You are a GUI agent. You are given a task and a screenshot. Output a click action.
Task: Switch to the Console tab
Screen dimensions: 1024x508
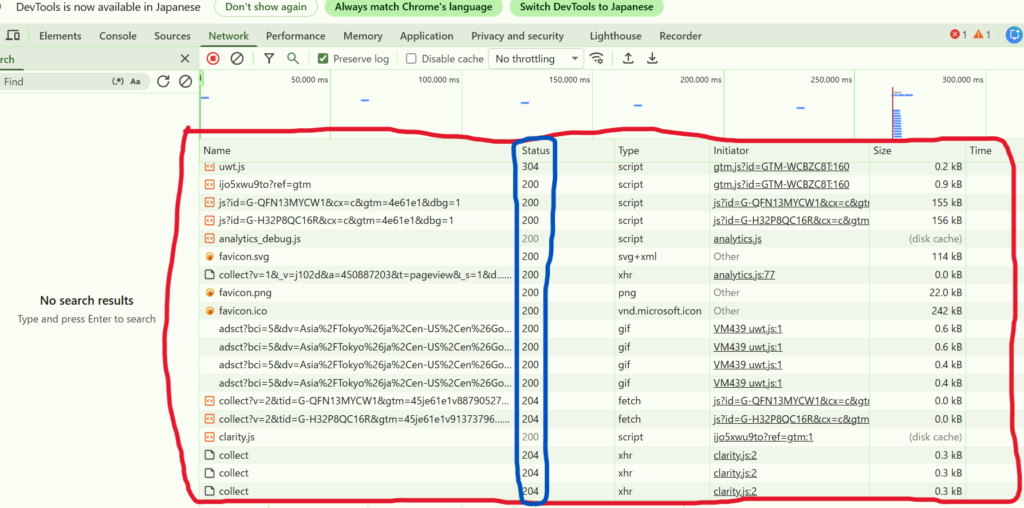click(x=118, y=36)
